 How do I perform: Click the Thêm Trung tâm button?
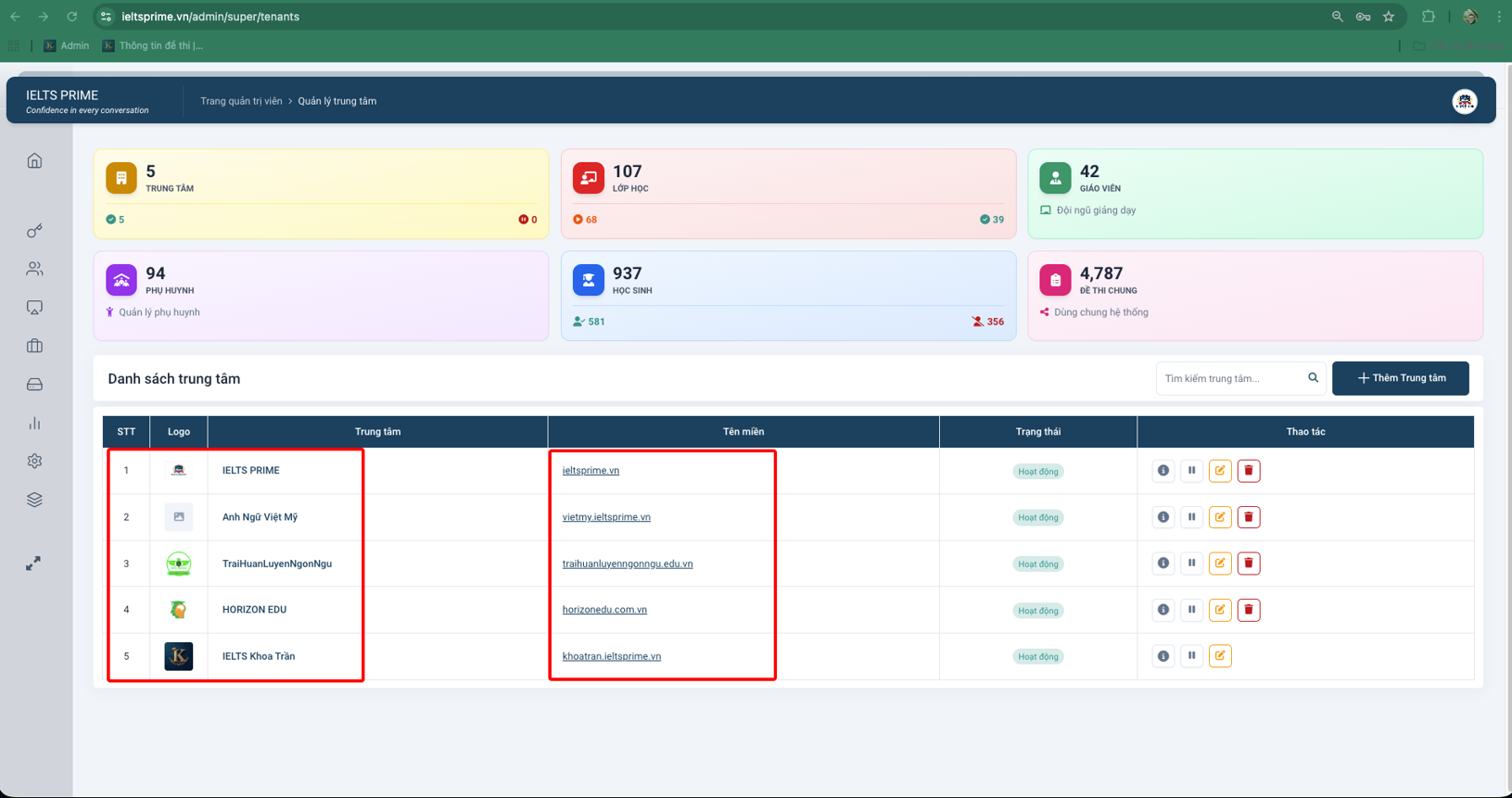(x=1400, y=378)
